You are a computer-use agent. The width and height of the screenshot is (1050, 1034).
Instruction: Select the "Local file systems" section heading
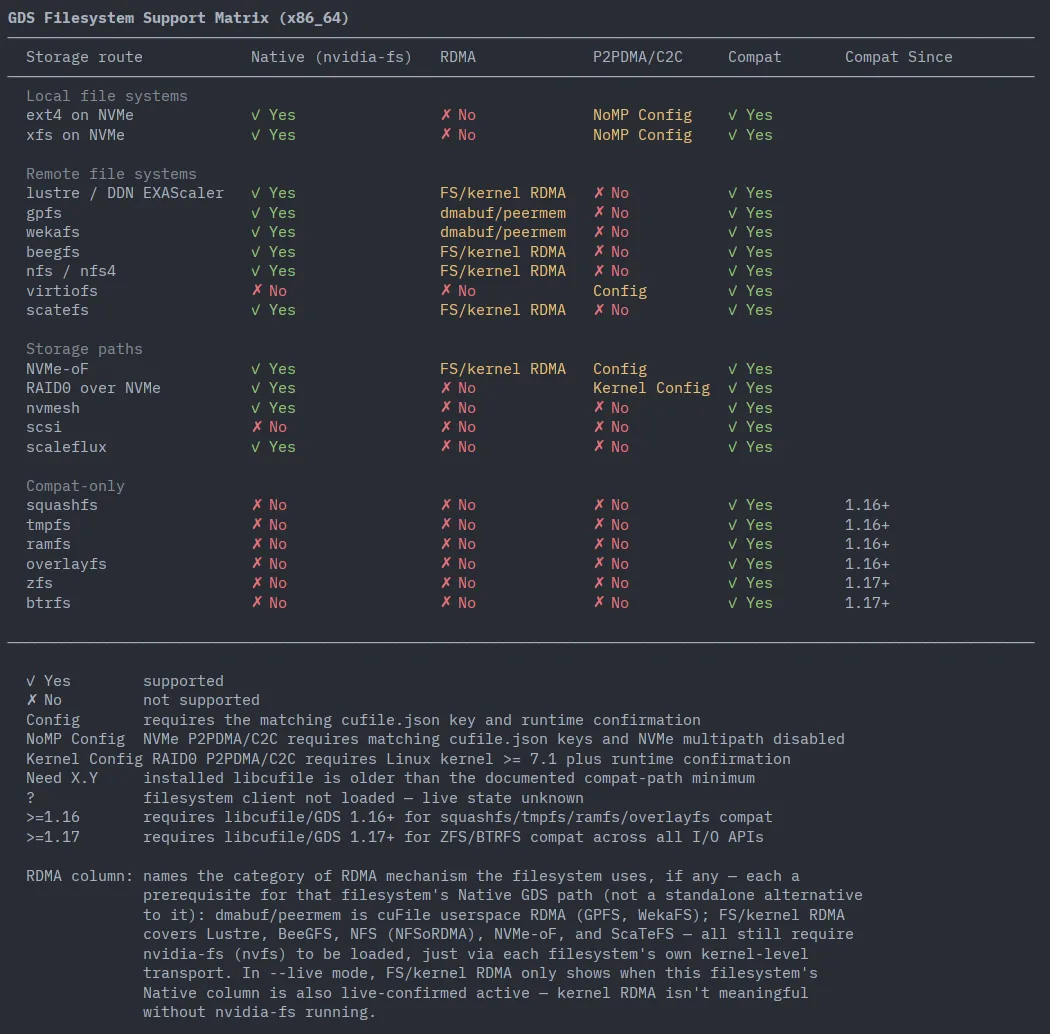point(106,96)
